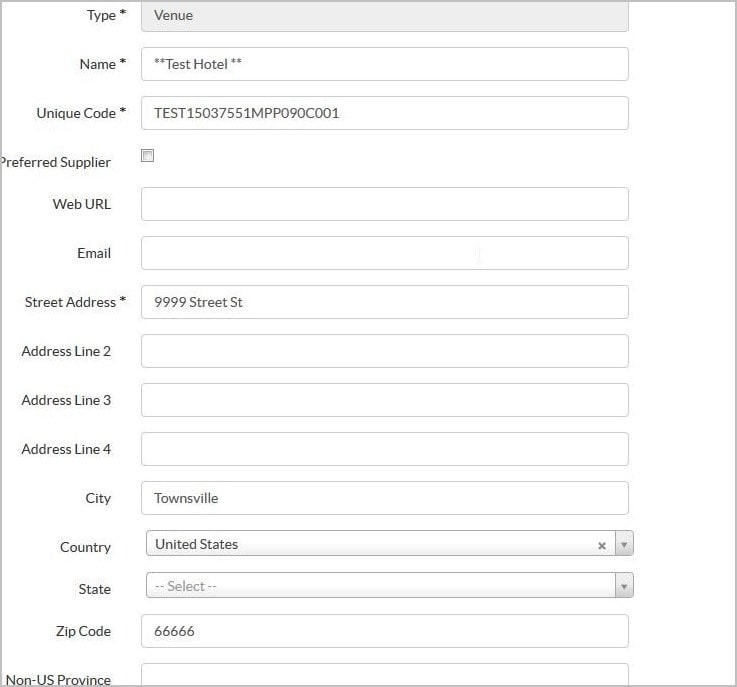Click into the Unique Code field
The height and width of the screenshot is (687, 737).
click(x=384, y=113)
